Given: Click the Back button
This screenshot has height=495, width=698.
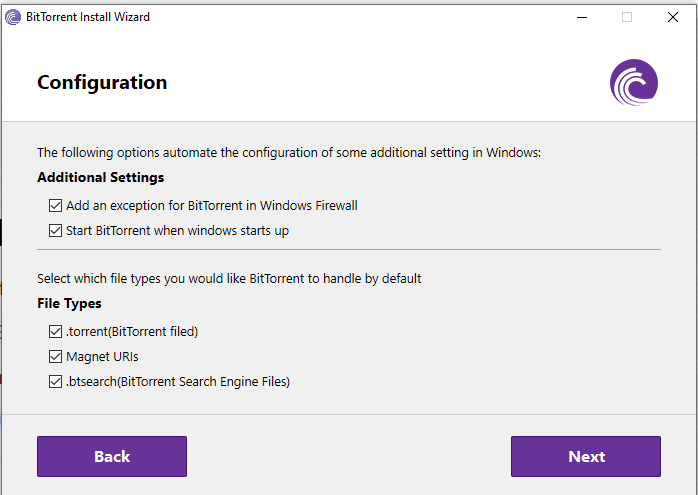Looking at the screenshot, I should [x=112, y=456].
